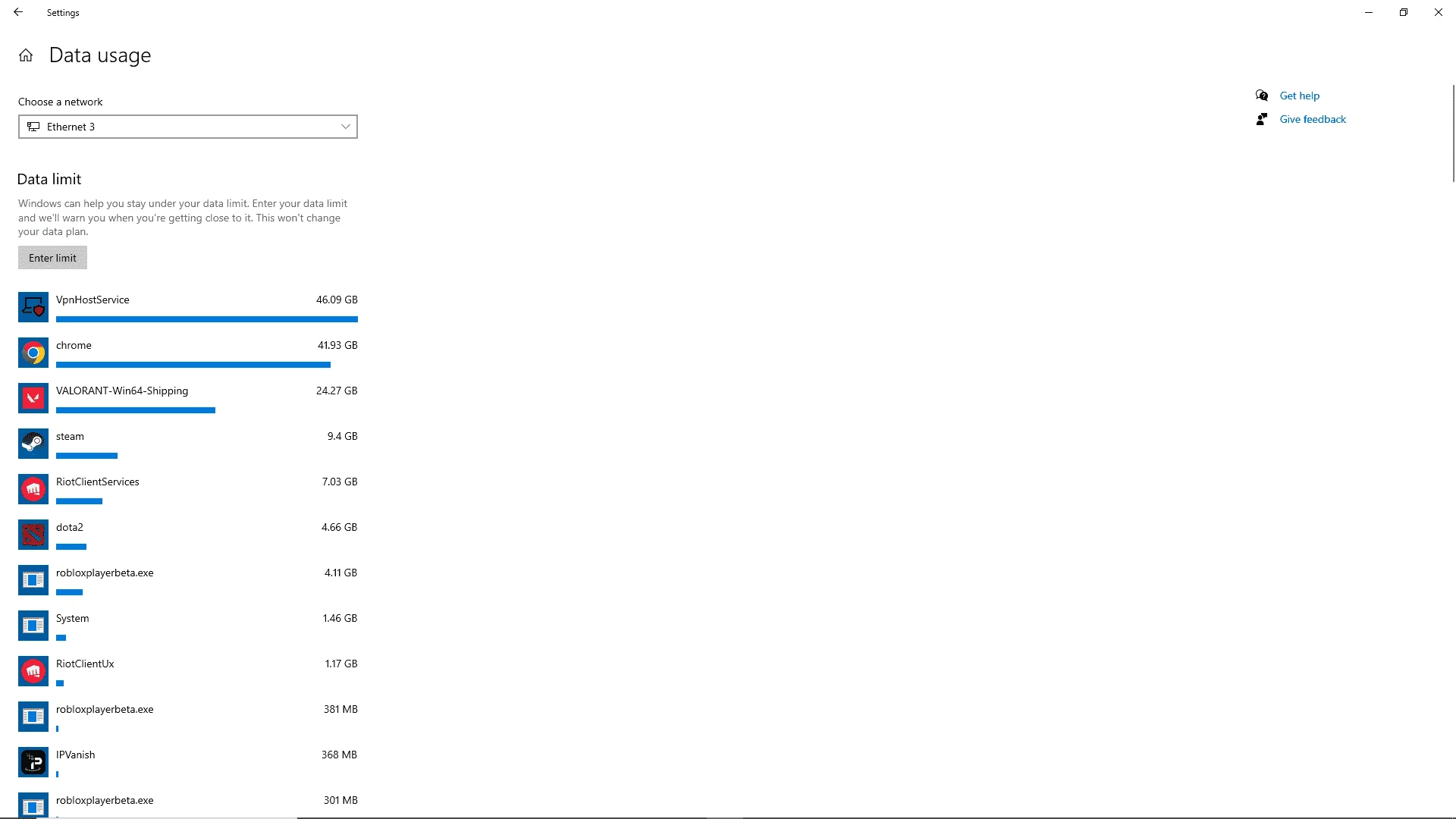
Task: Click the VALORANT-Win64-Shipping usage bar
Action: pyautogui.click(x=136, y=410)
